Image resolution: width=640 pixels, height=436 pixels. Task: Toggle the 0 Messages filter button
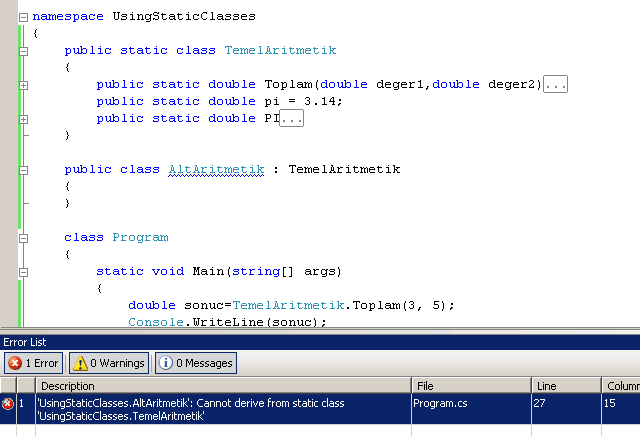tap(195, 363)
